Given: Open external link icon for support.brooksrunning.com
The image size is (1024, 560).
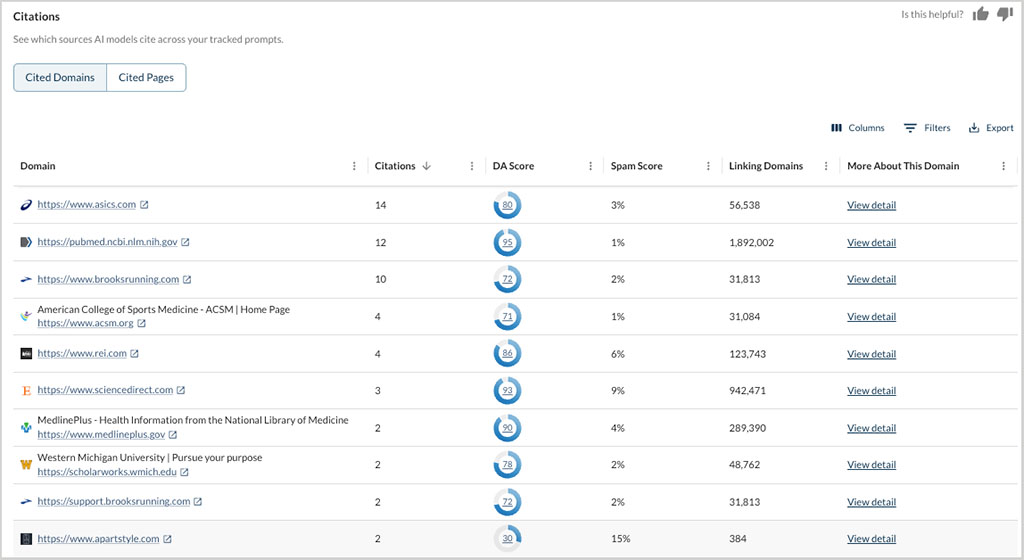Looking at the screenshot, I should click(198, 501).
